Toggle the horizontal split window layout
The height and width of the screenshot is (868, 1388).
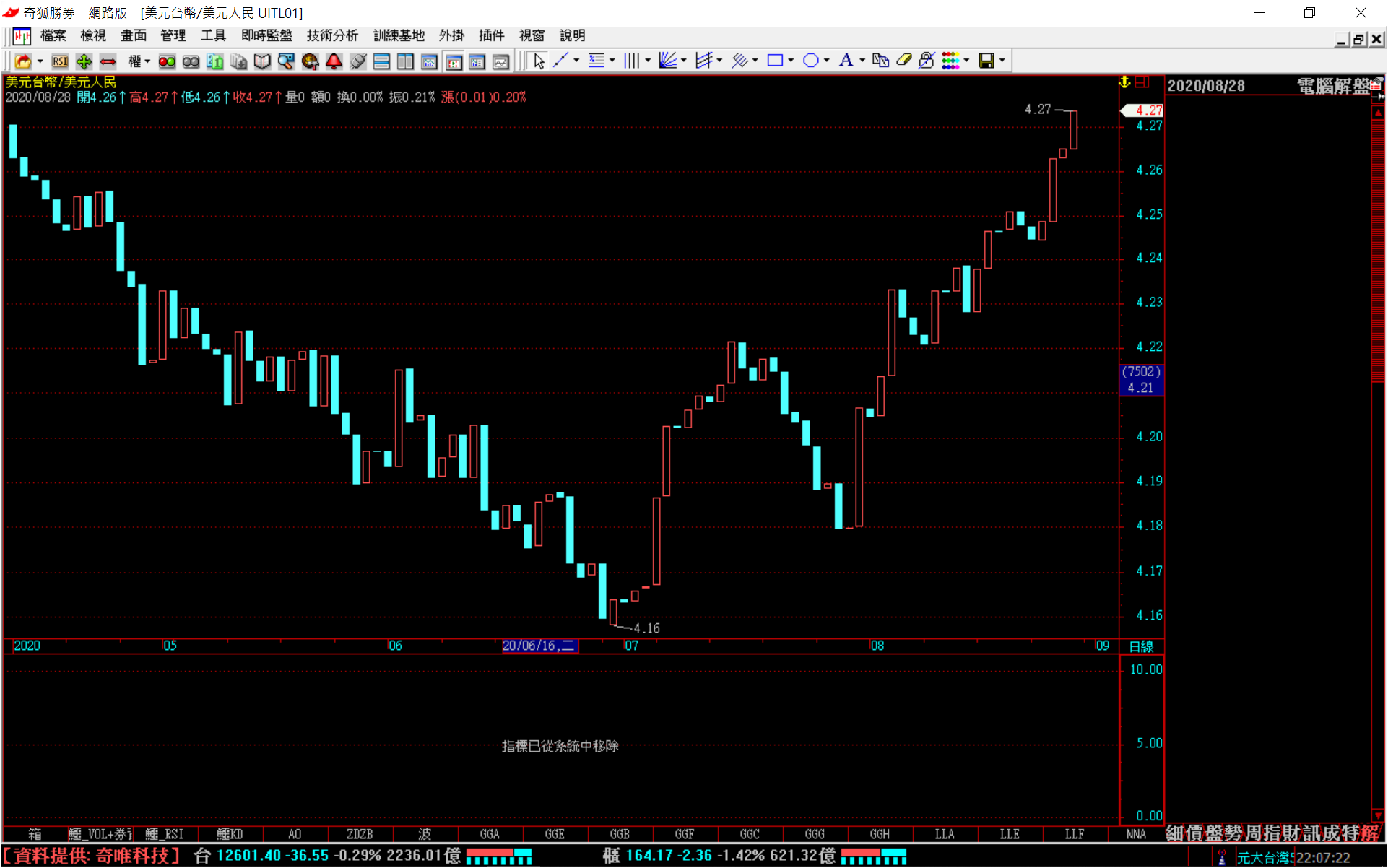click(381, 61)
